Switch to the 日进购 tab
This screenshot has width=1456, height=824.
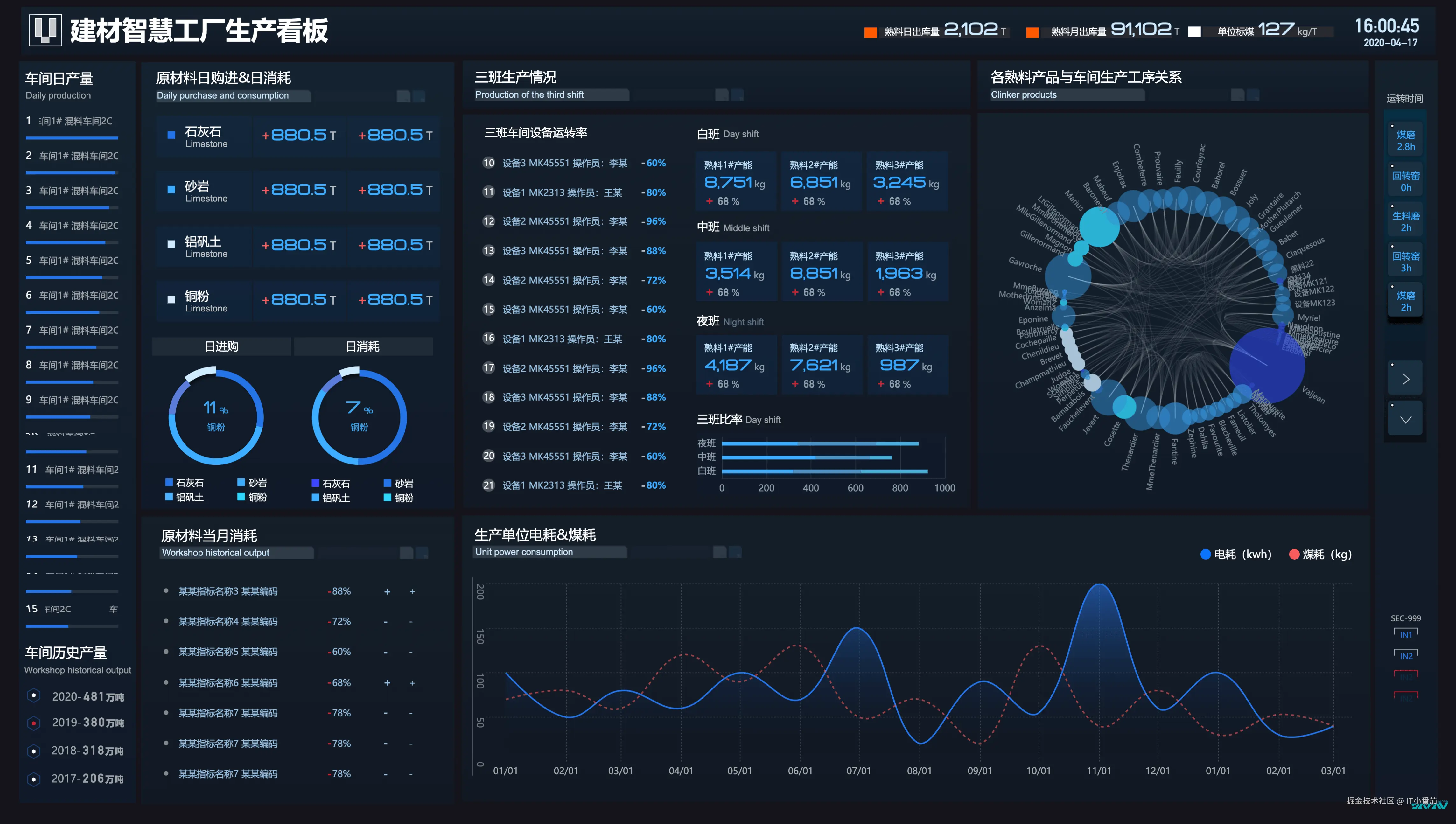coord(221,346)
